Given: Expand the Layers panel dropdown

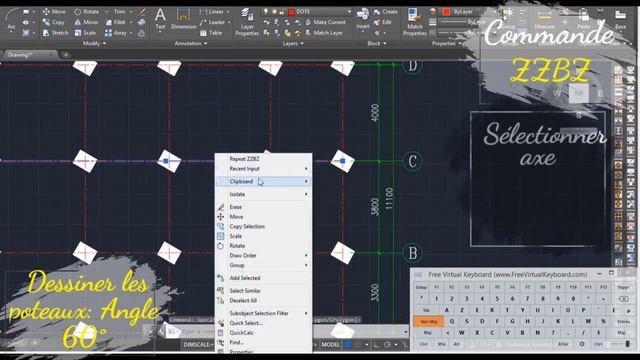Looking at the screenshot, I should [x=293, y=43].
